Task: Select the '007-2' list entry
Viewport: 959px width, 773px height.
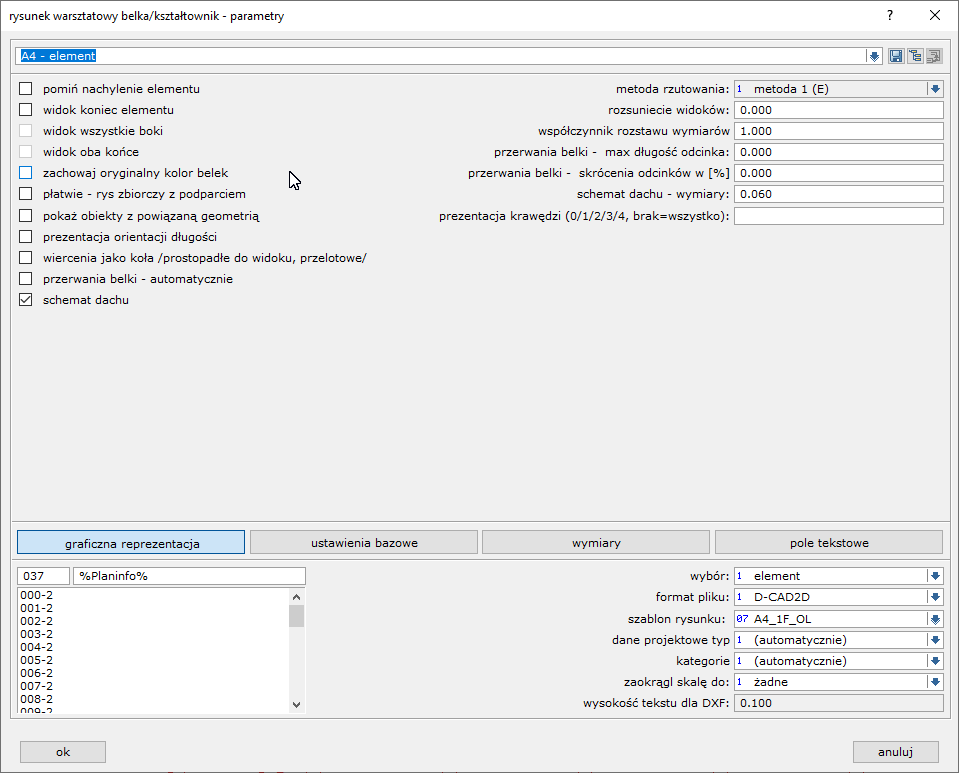Action: click(x=37, y=686)
